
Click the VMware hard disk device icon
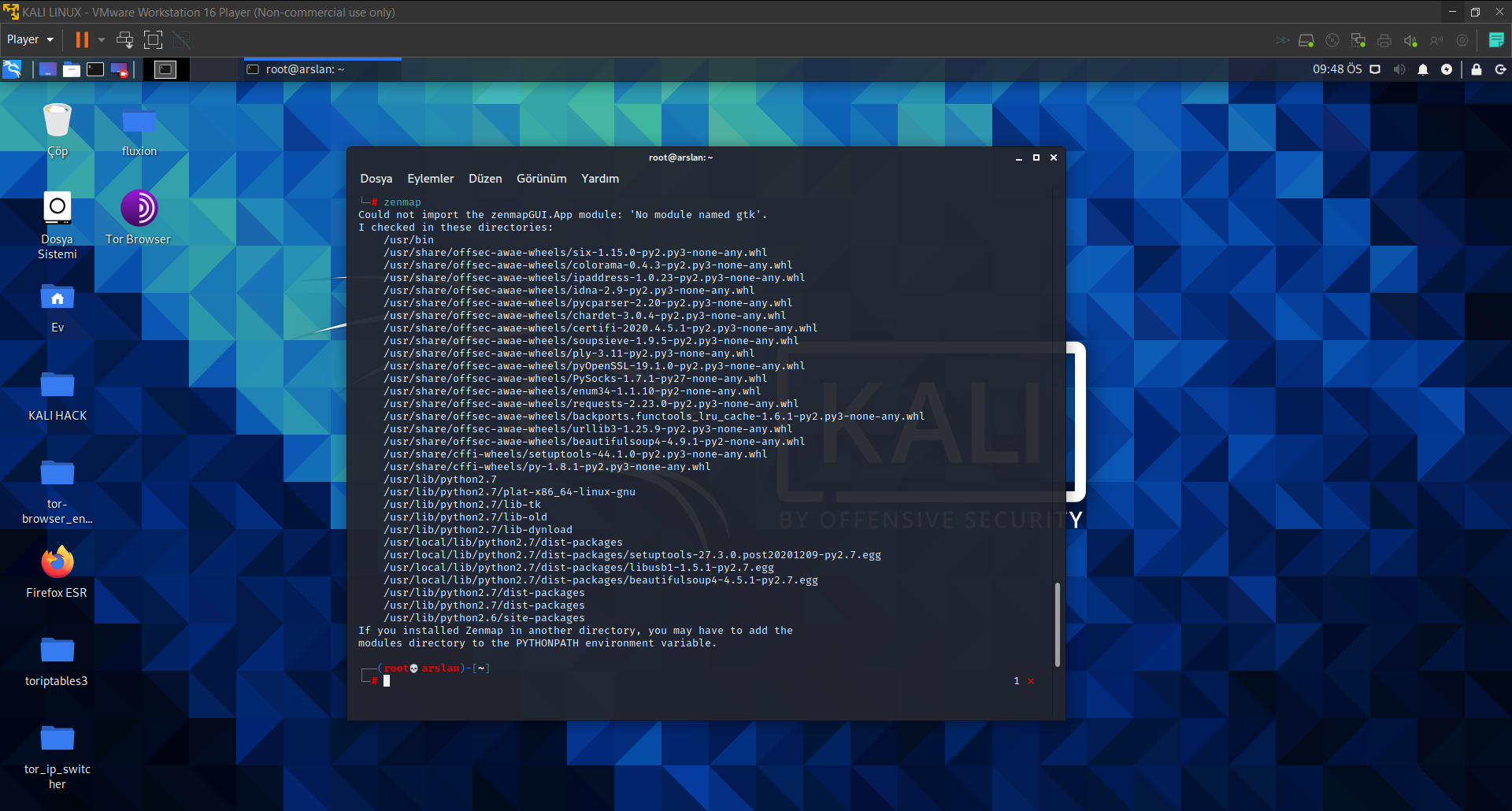tap(1306, 40)
